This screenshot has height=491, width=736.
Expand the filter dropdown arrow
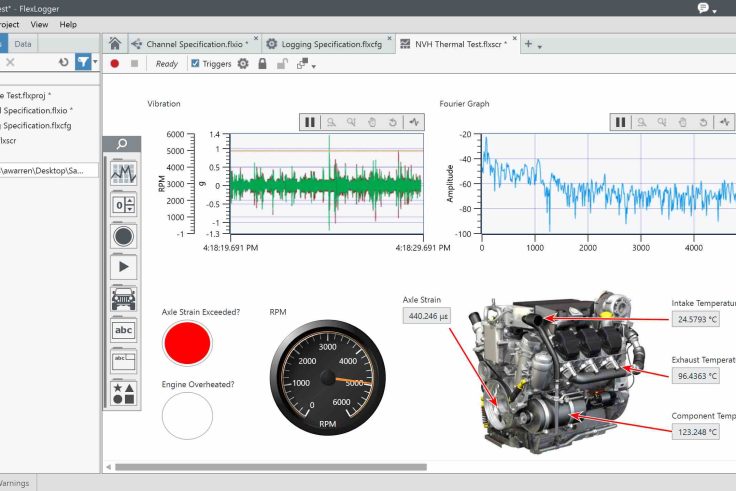pyautogui.click(x=95, y=62)
